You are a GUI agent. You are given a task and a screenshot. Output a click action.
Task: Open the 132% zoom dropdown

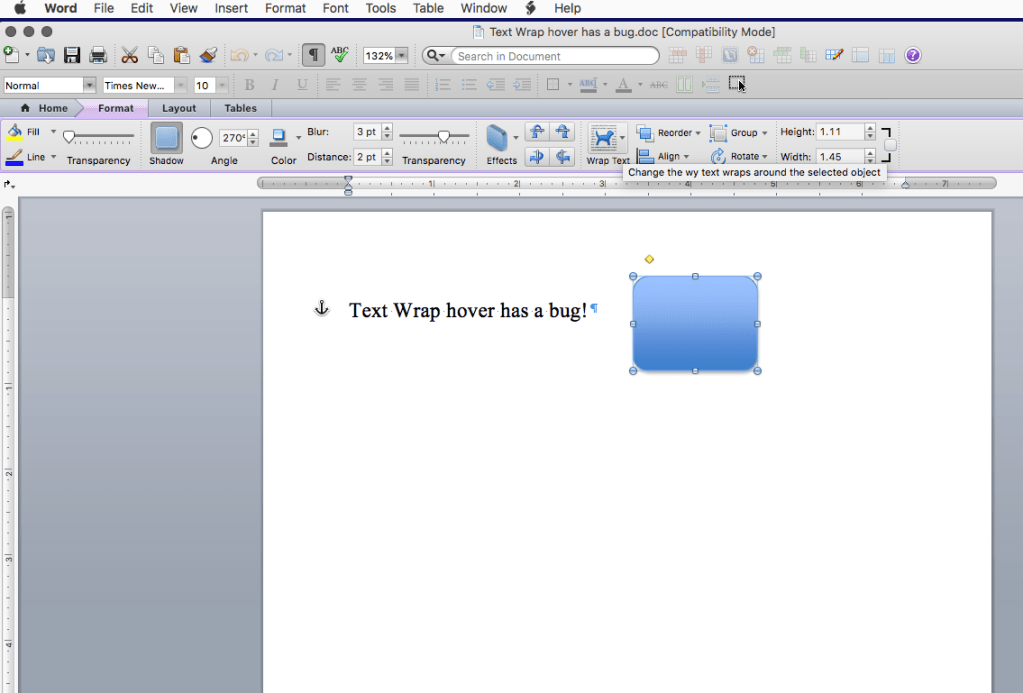401,56
